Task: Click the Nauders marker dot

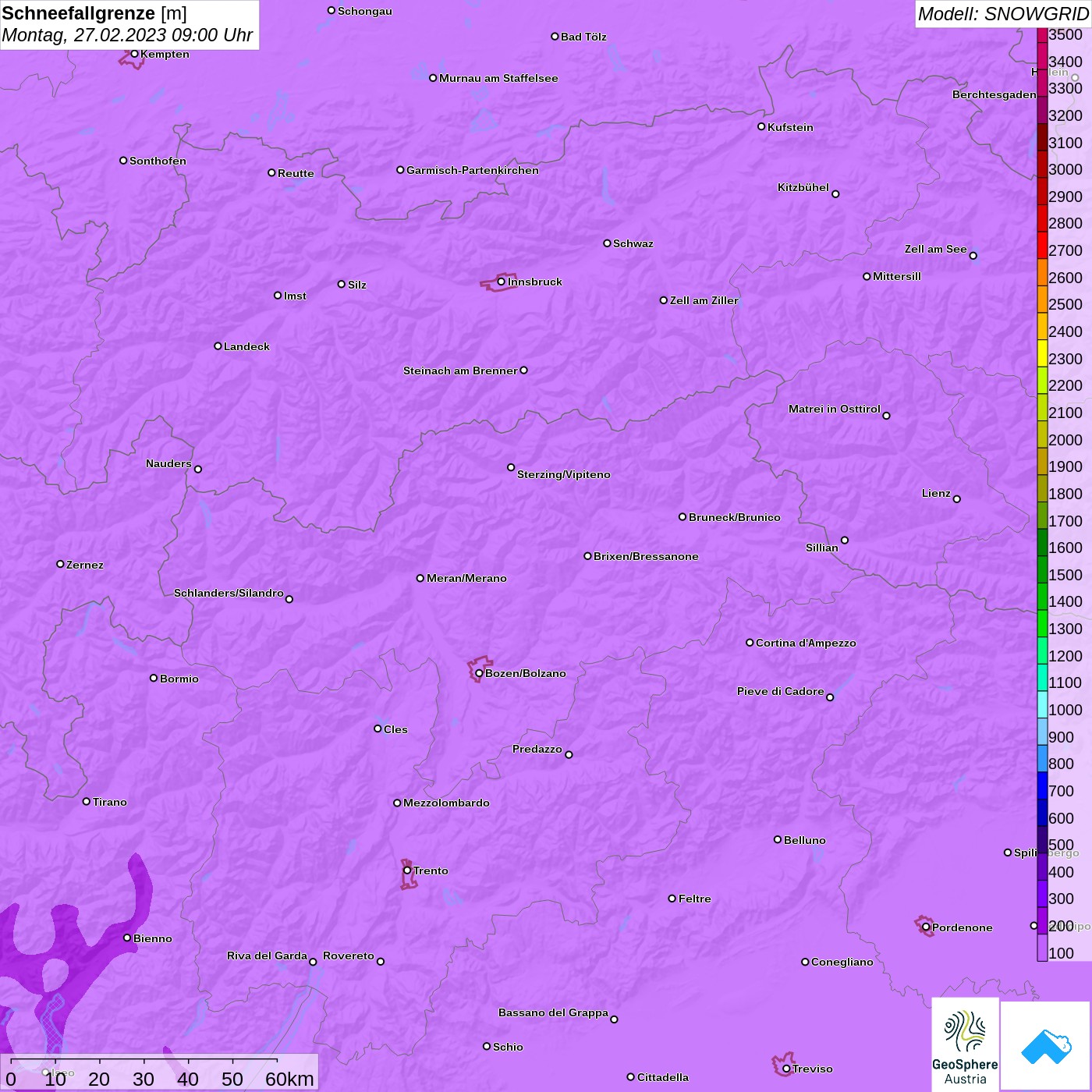Action: pos(198,469)
